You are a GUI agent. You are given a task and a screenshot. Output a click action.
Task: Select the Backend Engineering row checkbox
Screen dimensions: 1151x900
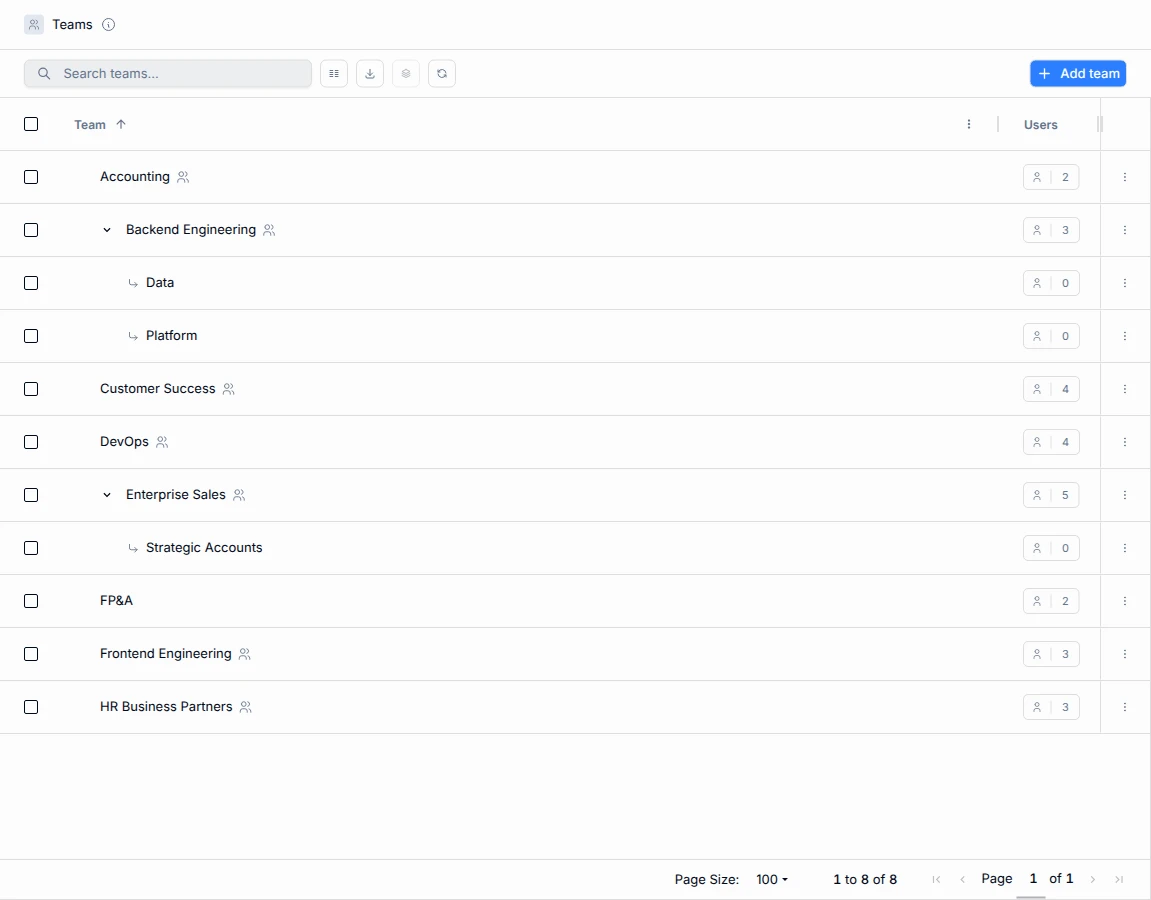(x=31, y=230)
